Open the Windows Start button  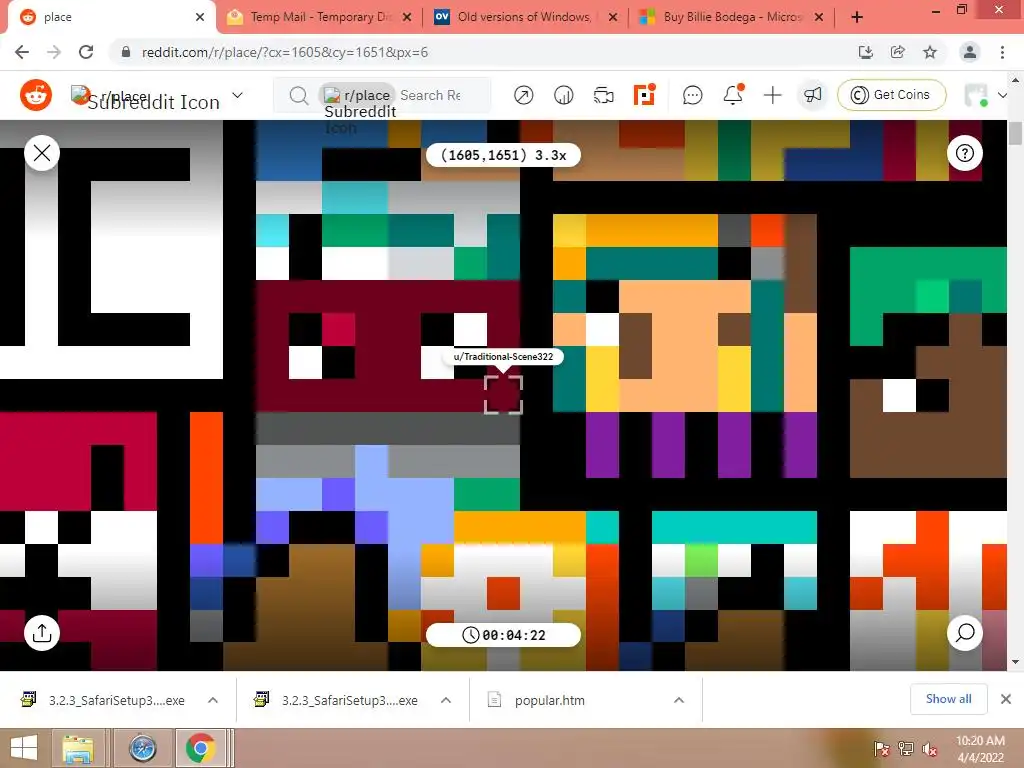(x=24, y=748)
